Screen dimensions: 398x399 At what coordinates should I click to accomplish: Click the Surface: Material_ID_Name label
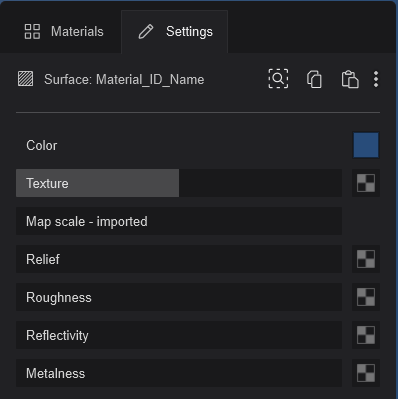(124, 80)
